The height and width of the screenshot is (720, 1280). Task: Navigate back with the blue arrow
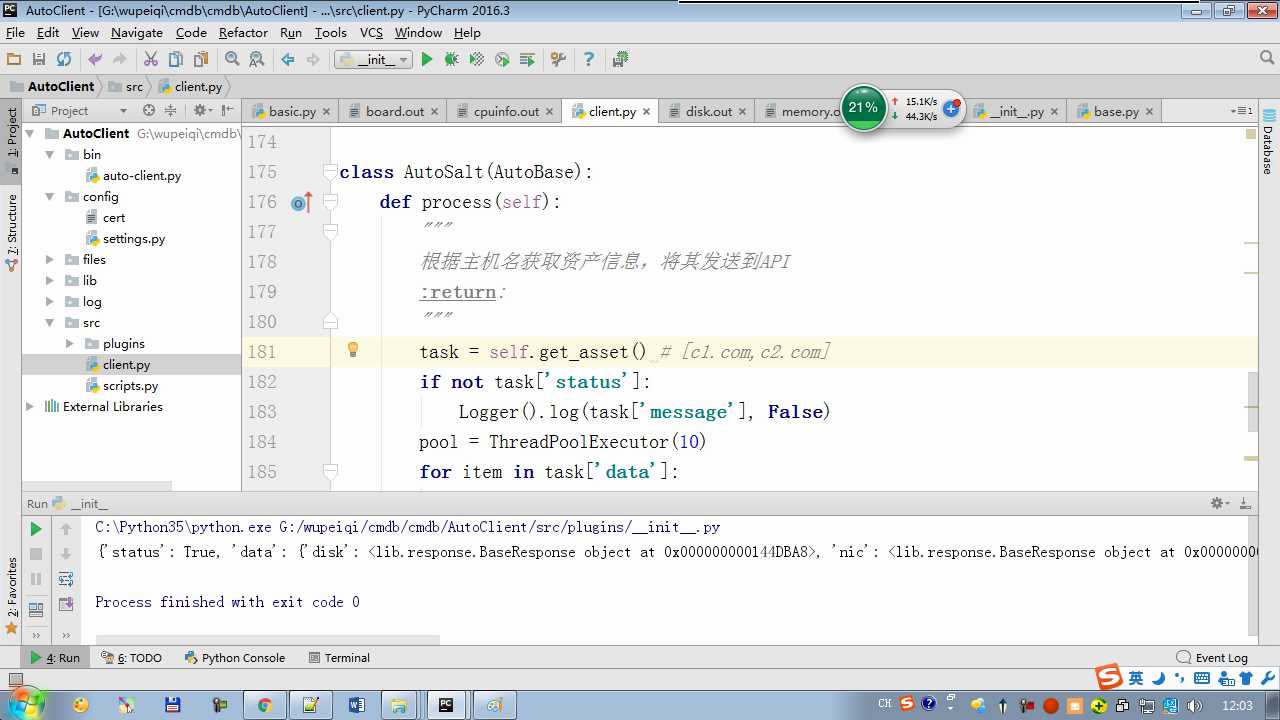(288, 60)
